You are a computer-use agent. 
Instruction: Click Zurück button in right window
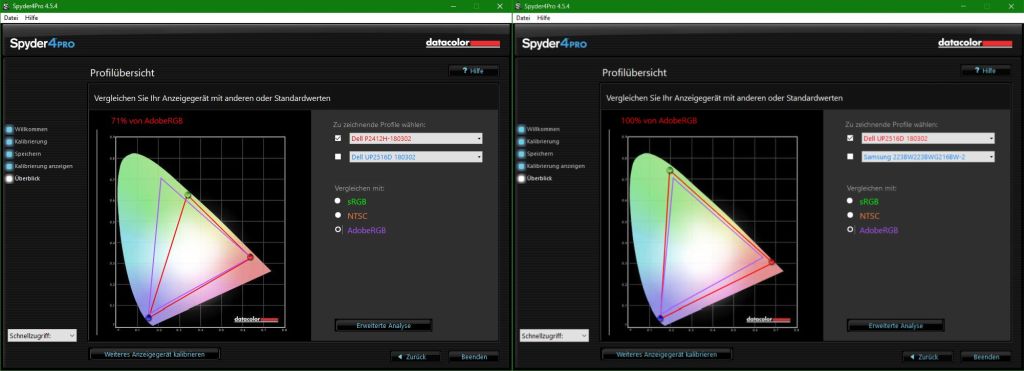tap(927, 357)
